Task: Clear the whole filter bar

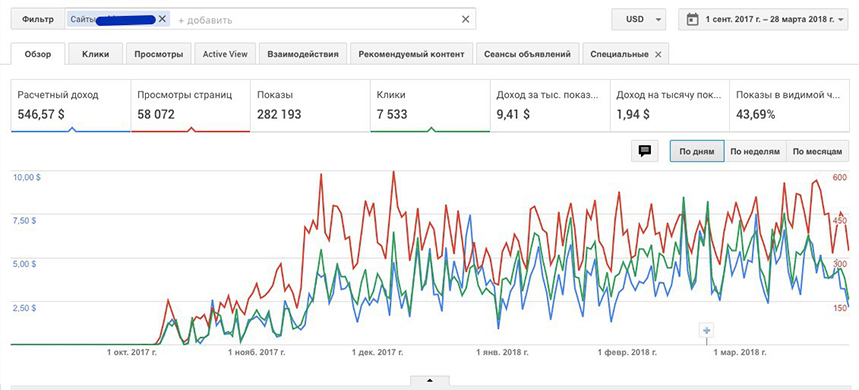Action: coord(465,19)
